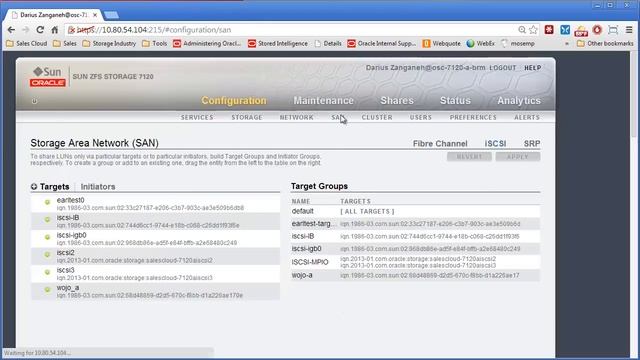
Task: Click the browser forward arrow
Action: (x=25, y=30)
